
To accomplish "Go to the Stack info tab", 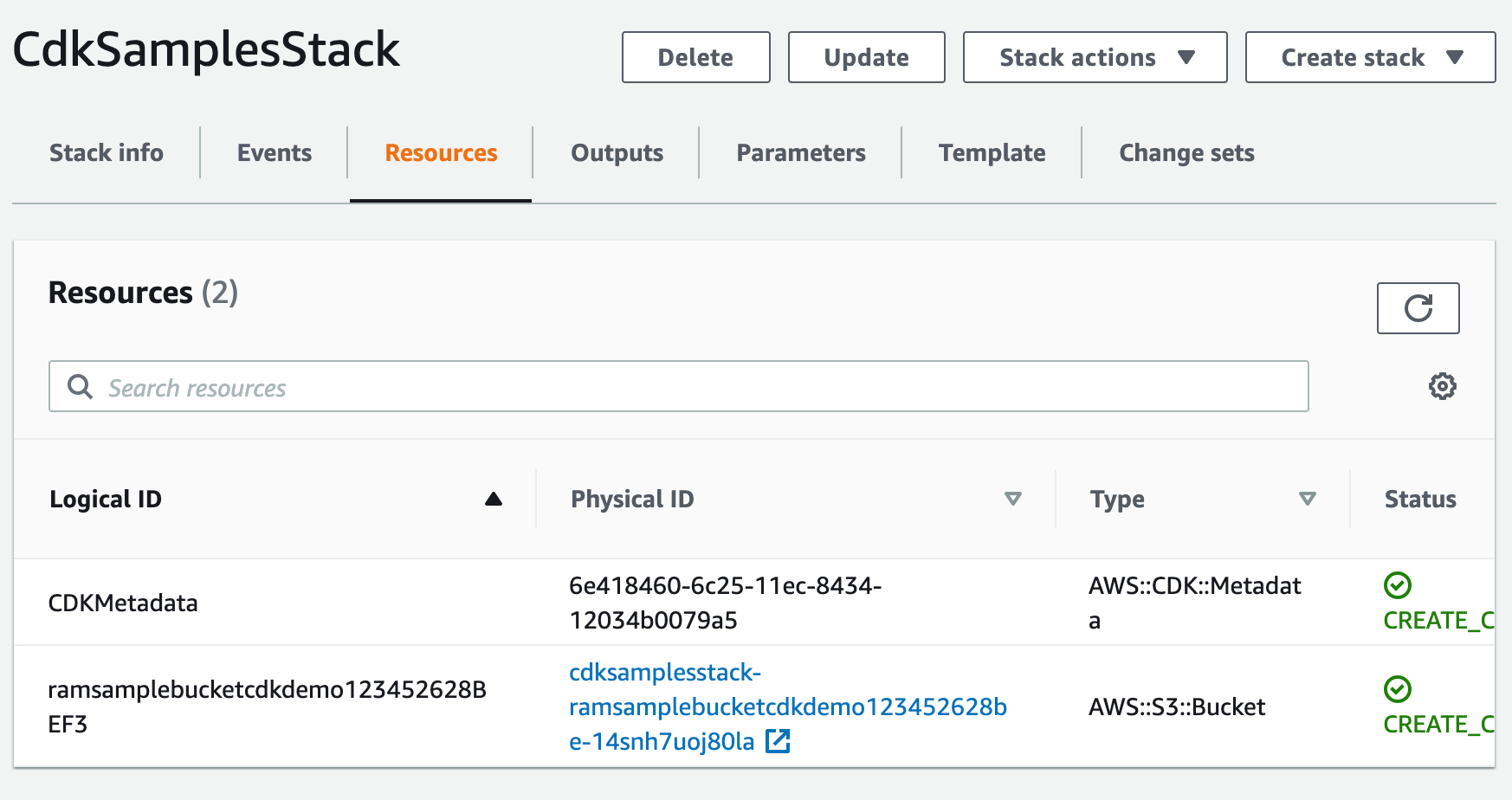I will pos(107,153).
